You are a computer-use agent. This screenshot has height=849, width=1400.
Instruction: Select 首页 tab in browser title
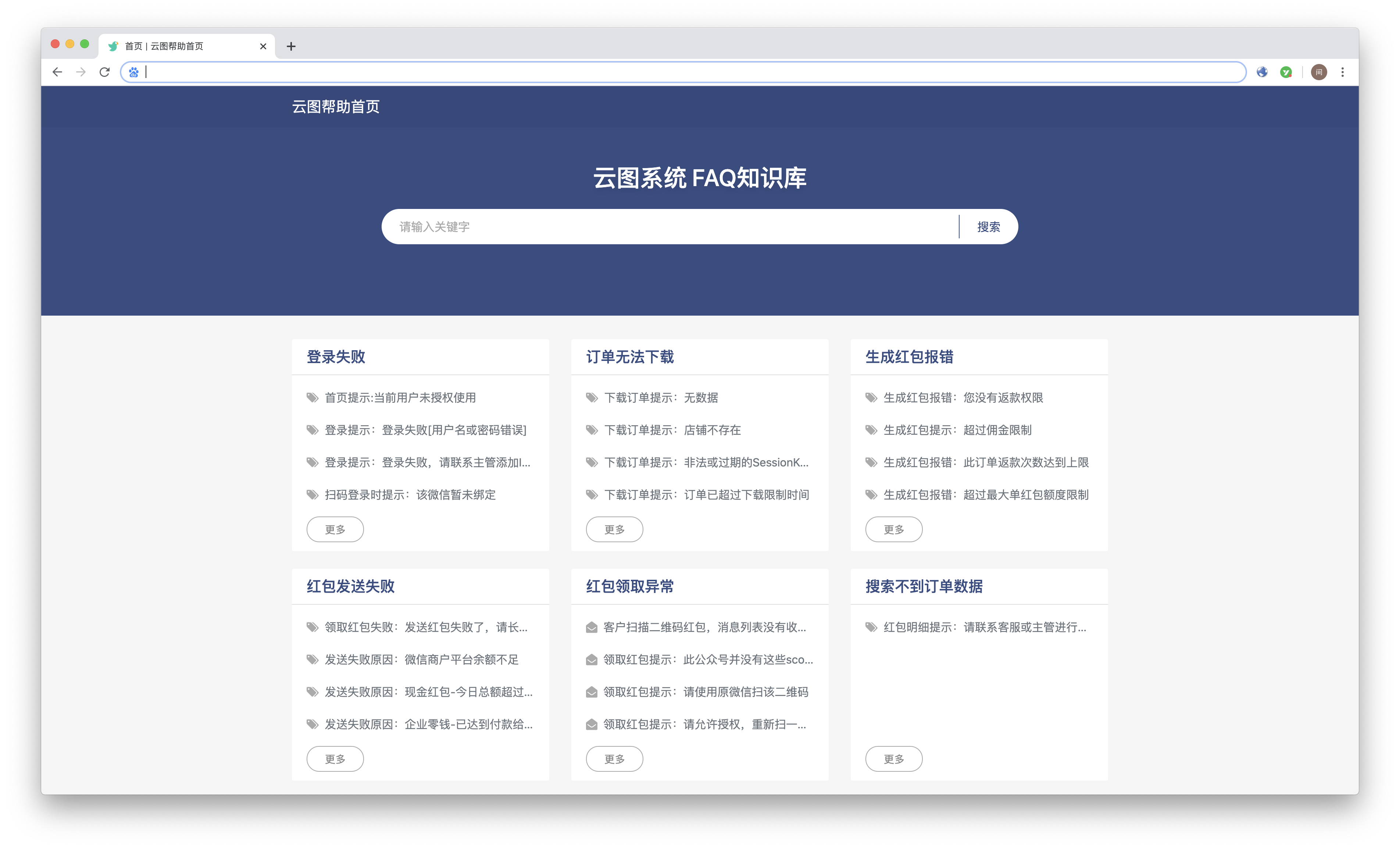click(x=185, y=46)
